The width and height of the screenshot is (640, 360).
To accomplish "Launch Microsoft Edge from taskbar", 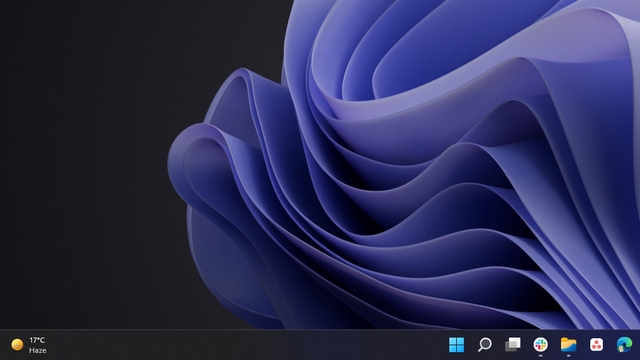I will (x=624, y=344).
